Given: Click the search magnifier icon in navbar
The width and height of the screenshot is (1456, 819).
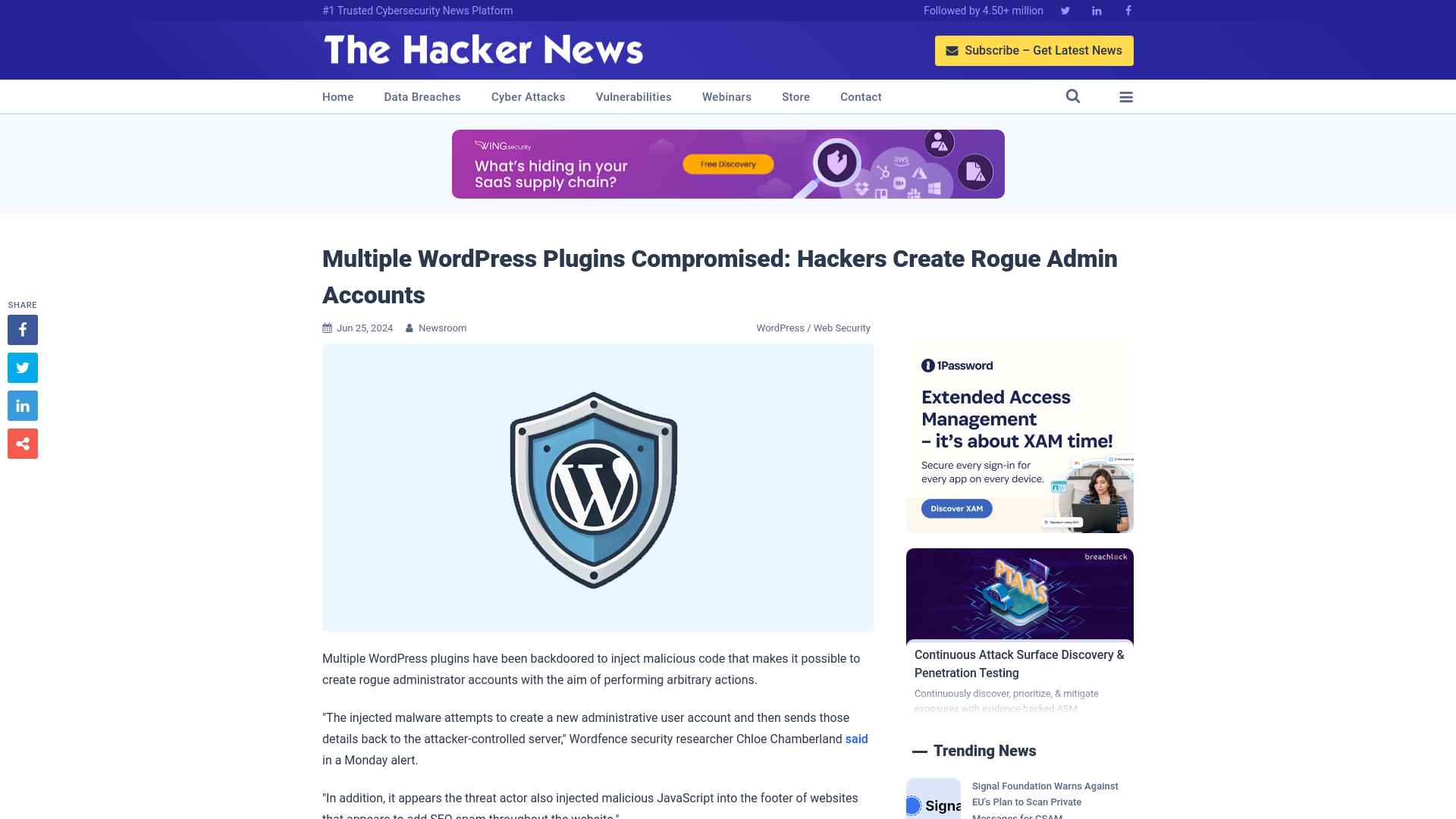Looking at the screenshot, I should (1072, 96).
